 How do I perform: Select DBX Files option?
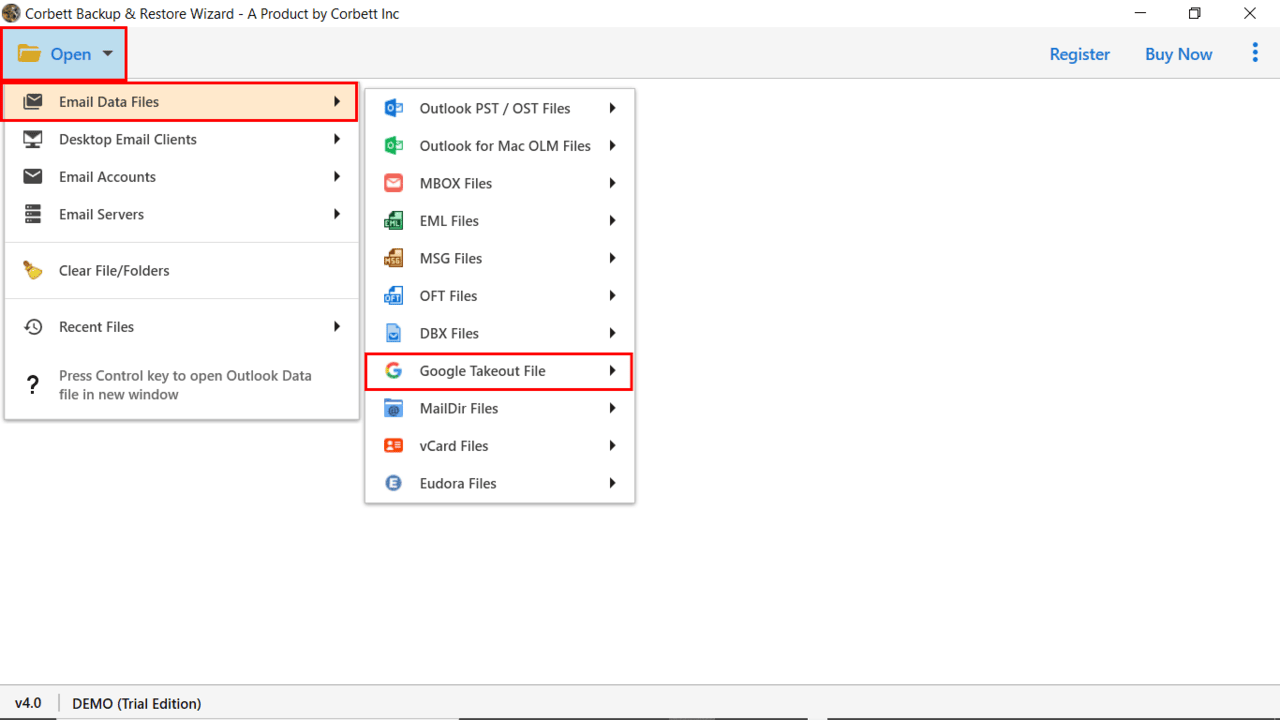point(500,333)
